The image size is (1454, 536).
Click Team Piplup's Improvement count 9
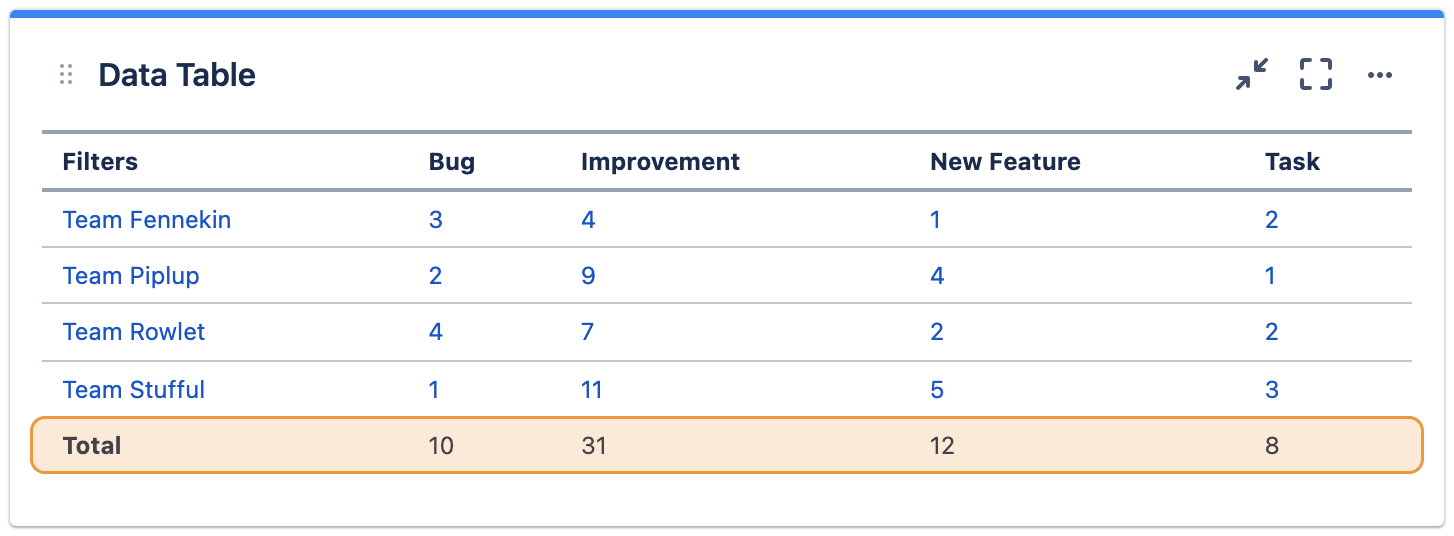click(588, 276)
